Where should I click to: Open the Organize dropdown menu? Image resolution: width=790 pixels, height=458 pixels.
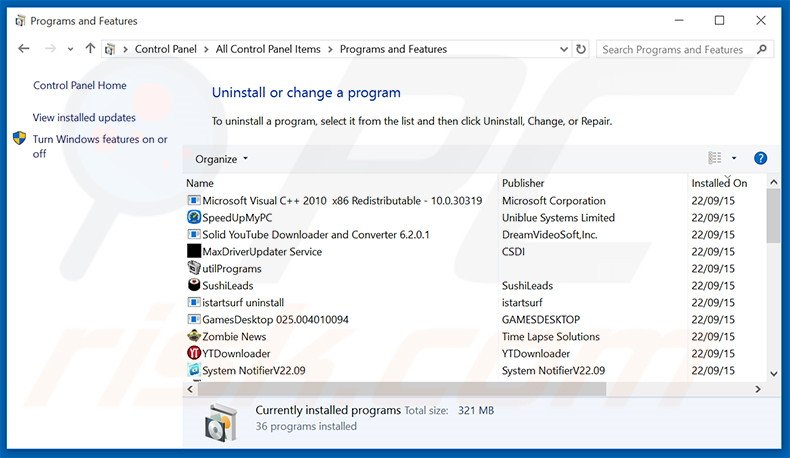(222, 159)
